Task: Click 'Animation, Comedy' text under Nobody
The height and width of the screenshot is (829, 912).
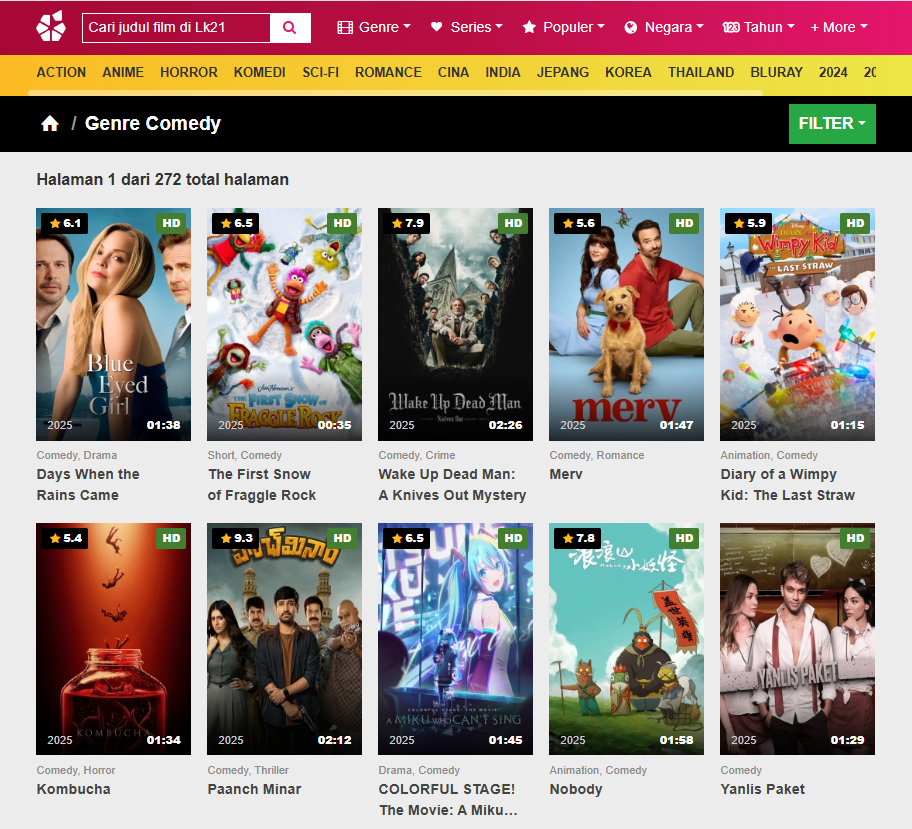Action: pyautogui.click(x=598, y=770)
